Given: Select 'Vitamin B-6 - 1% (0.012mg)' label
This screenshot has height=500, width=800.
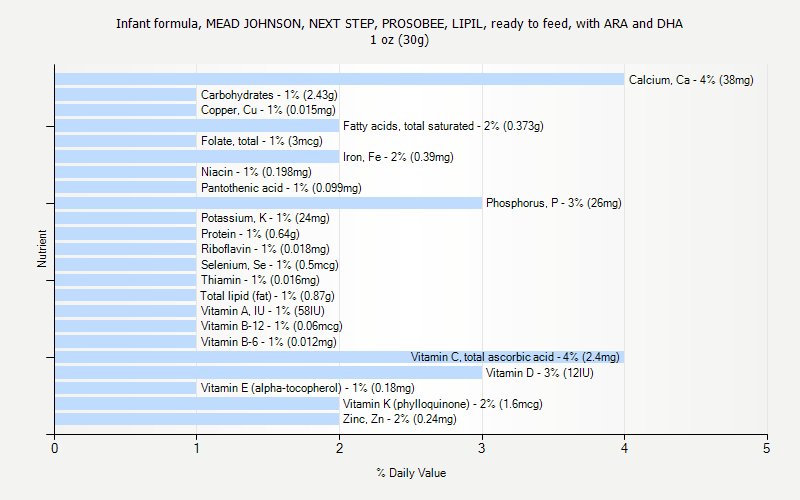Looking at the screenshot, I should click(268, 342).
